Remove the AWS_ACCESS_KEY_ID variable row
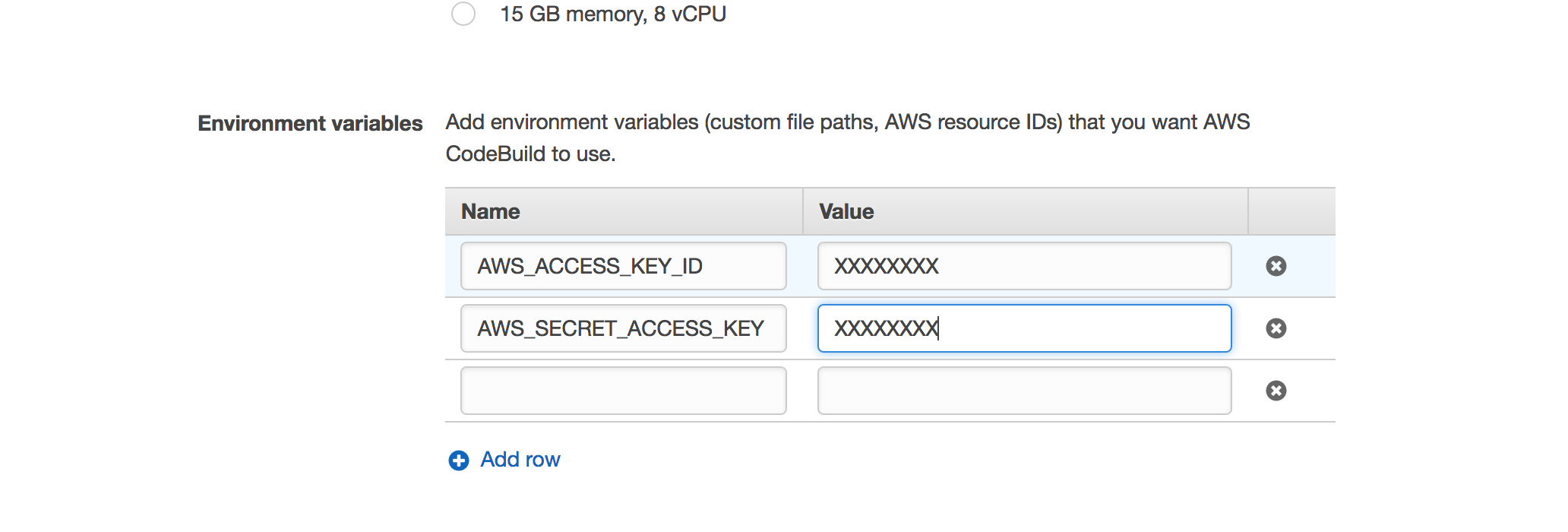 coord(1276,266)
